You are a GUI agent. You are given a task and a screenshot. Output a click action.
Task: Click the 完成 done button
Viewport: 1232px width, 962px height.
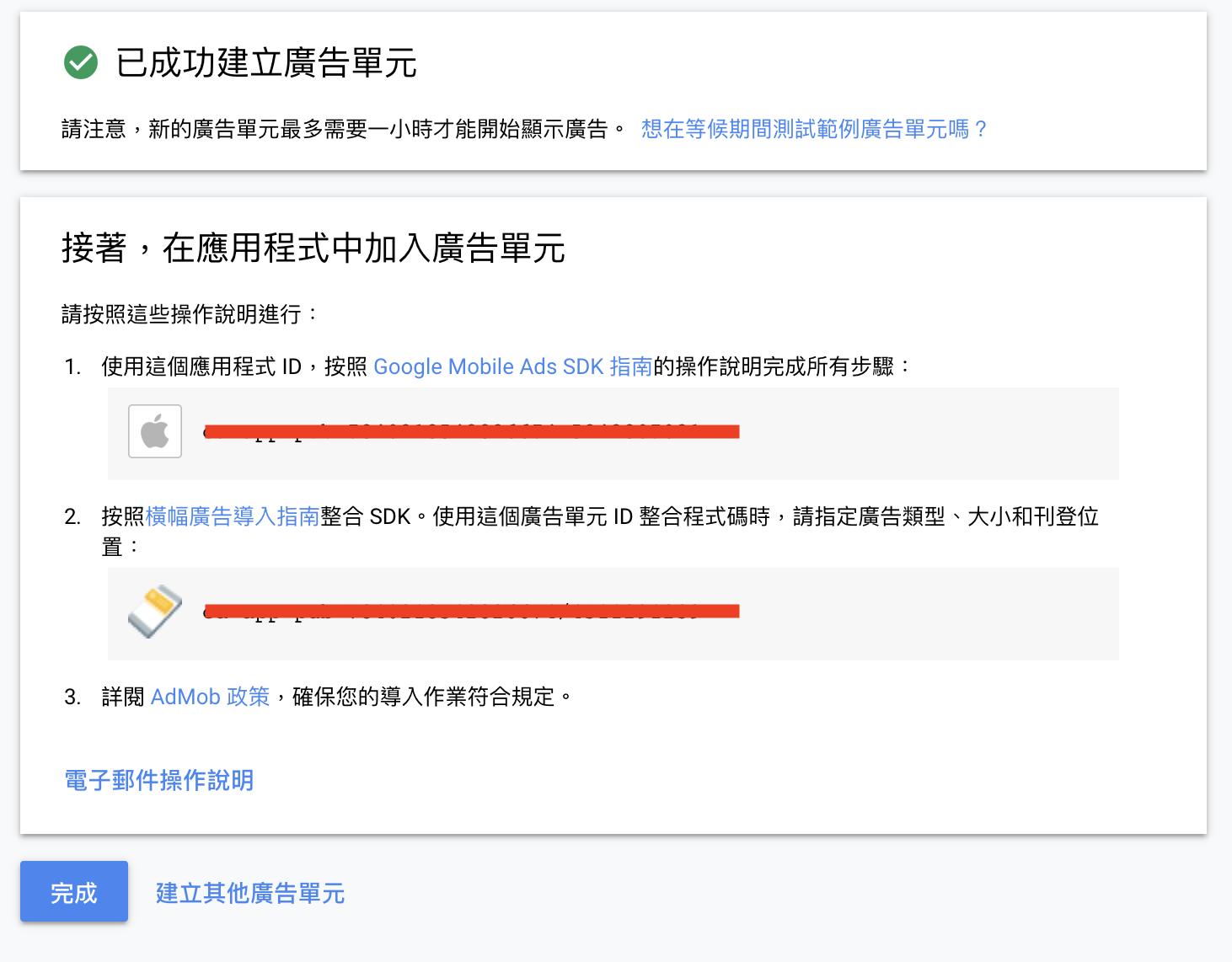(x=74, y=891)
